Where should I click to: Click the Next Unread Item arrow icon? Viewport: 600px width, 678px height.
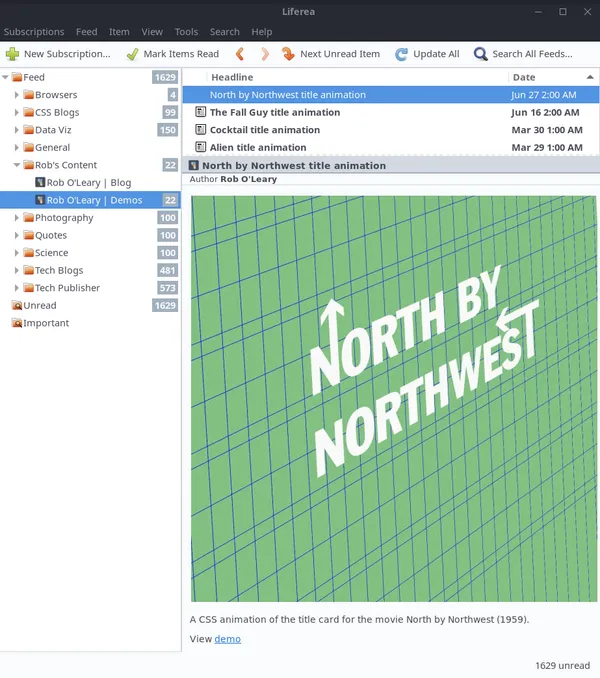[x=288, y=54]
